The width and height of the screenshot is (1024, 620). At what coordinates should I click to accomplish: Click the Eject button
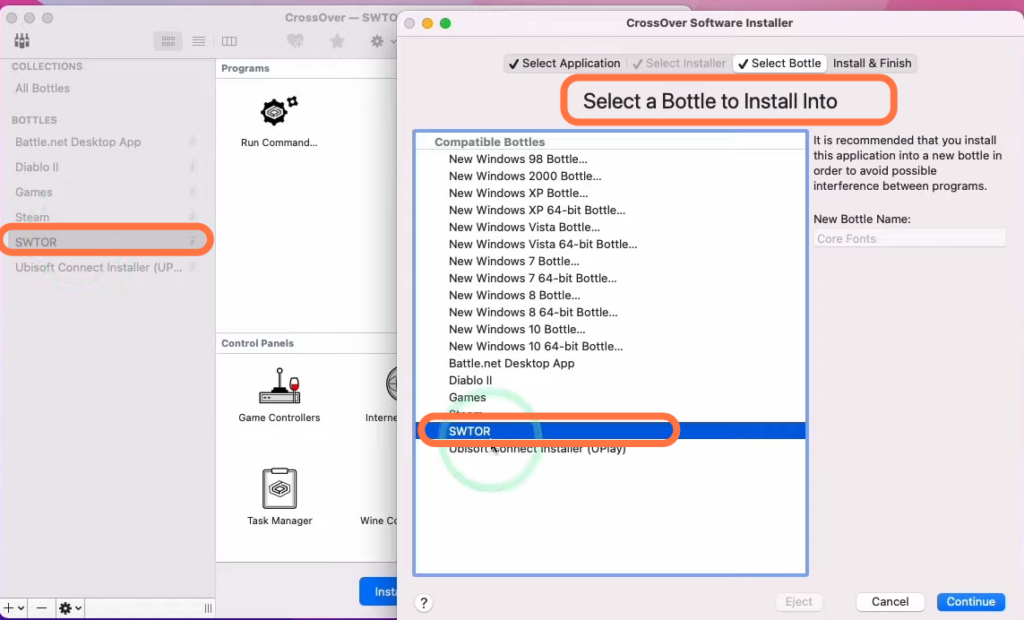(798, 602)
